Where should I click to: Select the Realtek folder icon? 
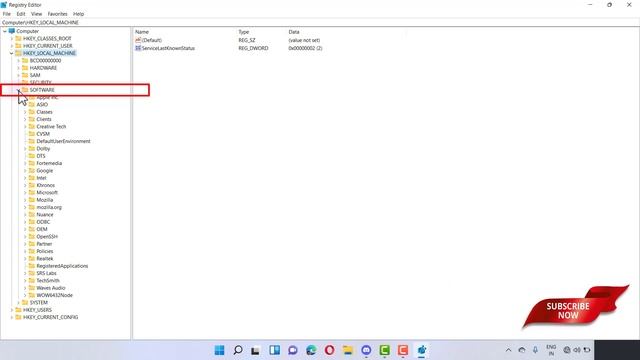[x=32, y=258]
